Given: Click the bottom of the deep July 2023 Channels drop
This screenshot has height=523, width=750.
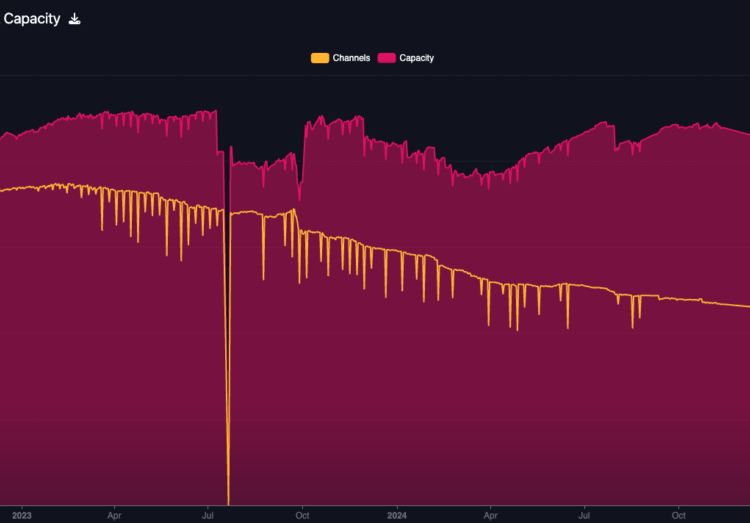Looking at the screenshot, I should tap(228, 500).
